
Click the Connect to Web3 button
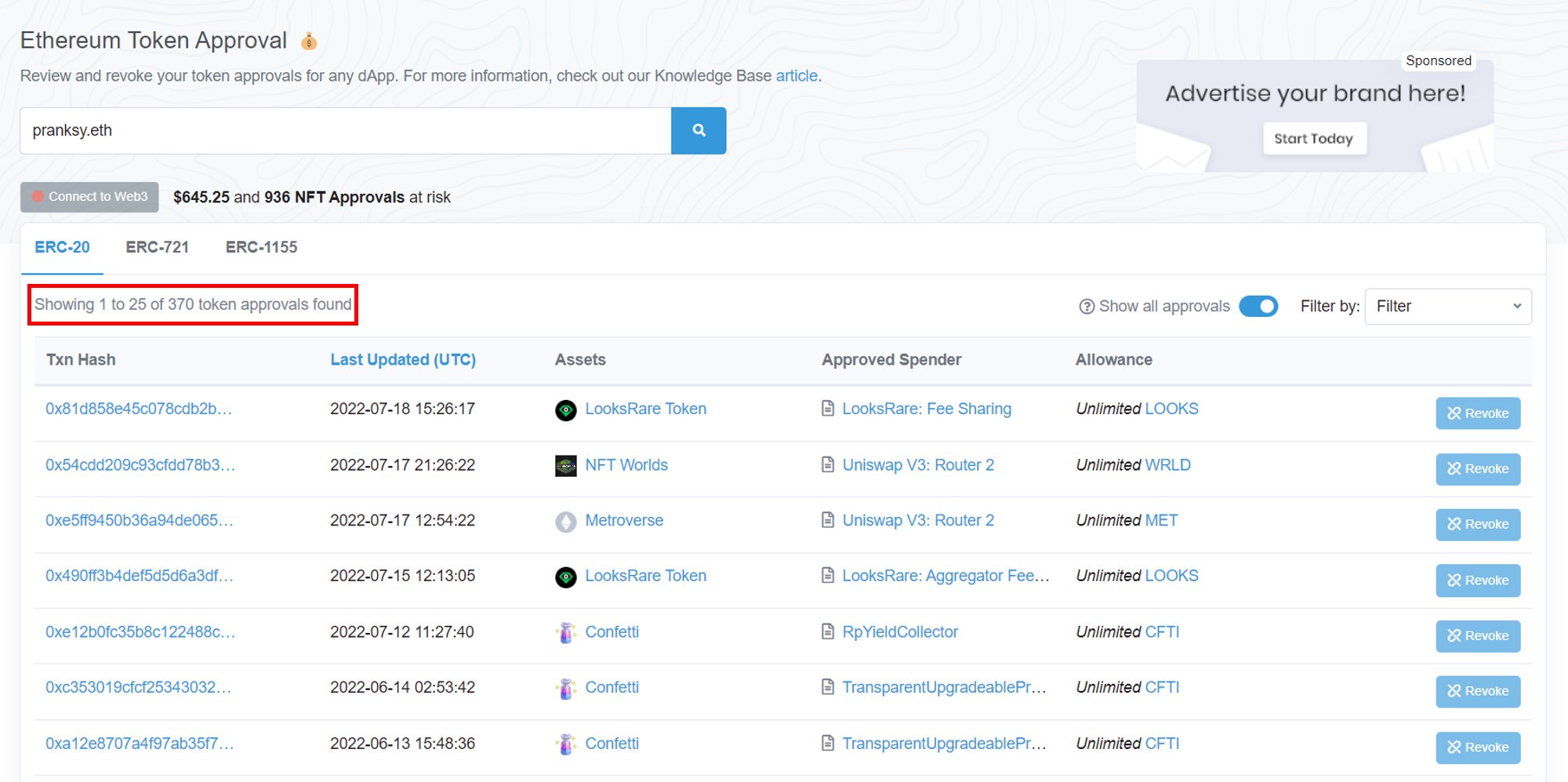point(89,197)
